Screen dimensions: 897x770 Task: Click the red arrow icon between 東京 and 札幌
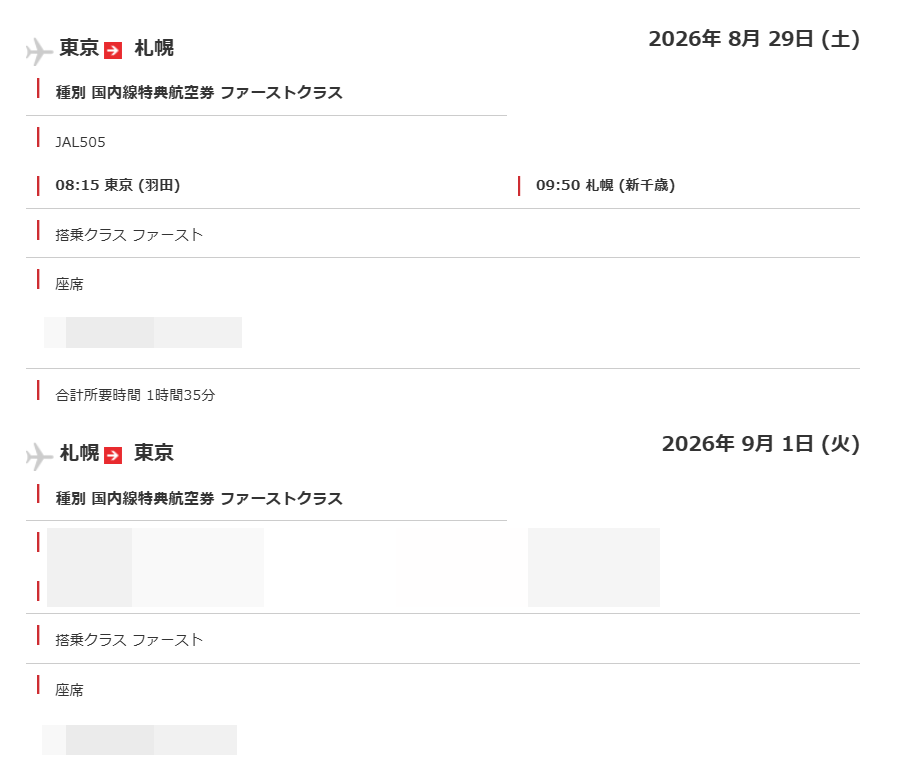click(x=113, y=50)
